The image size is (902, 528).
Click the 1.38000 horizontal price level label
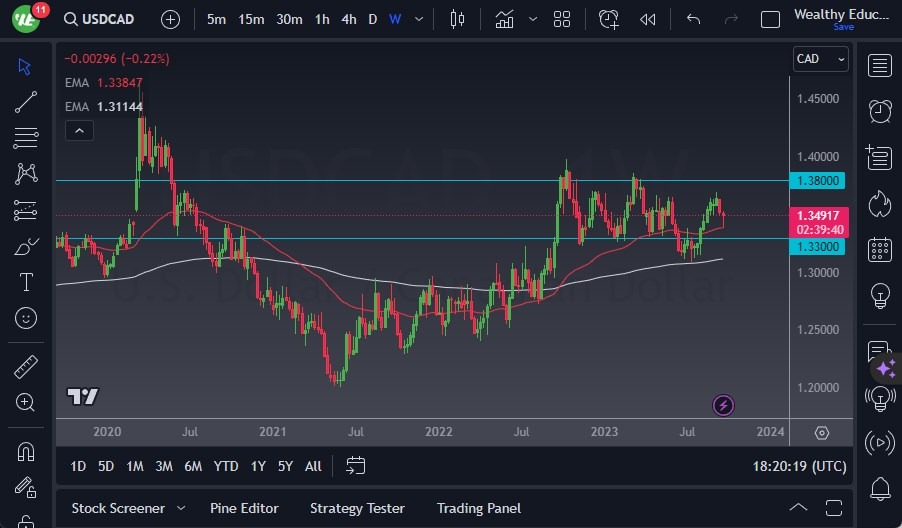tap(819, 181)
